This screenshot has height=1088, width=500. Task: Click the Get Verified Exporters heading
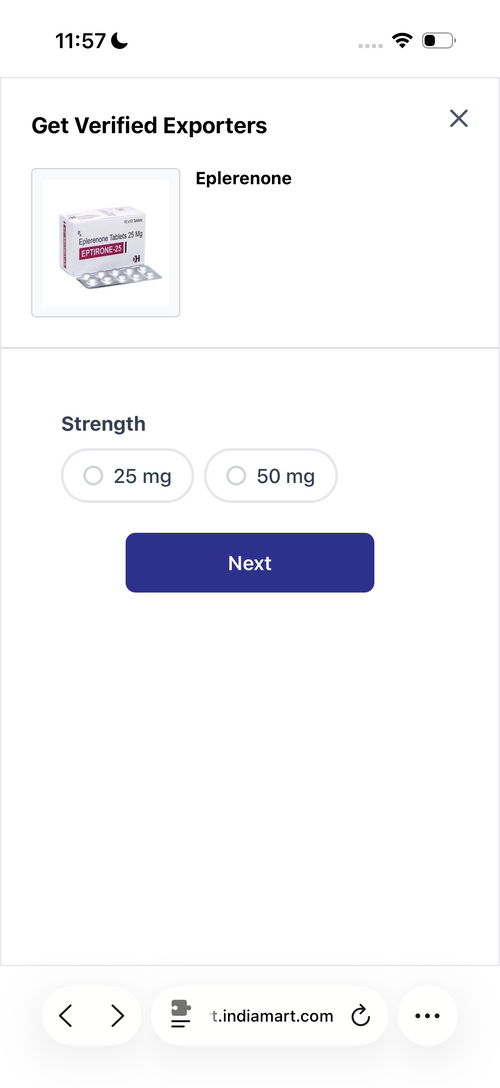(149, 126)
